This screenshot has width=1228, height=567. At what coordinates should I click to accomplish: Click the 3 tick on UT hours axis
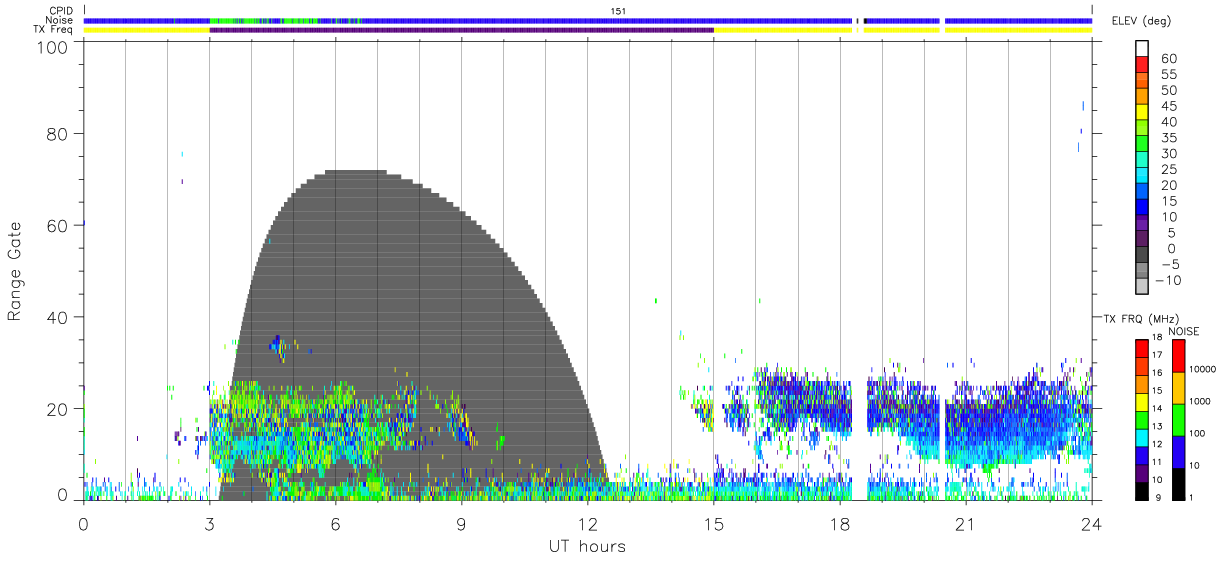209,523
